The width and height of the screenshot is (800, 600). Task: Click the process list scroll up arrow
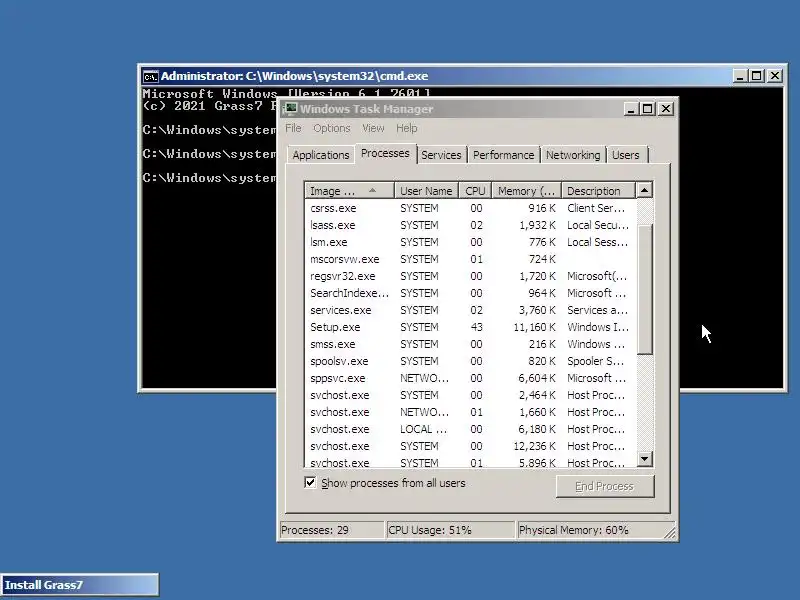click(644, 190)
